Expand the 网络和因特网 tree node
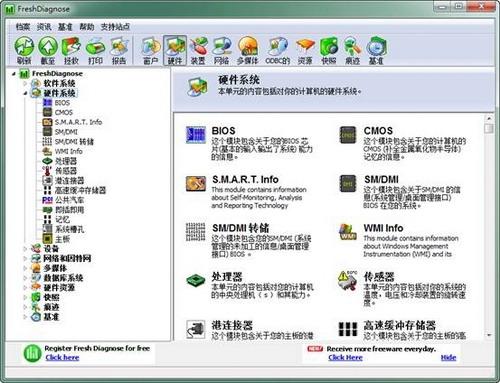 (25, 258)
